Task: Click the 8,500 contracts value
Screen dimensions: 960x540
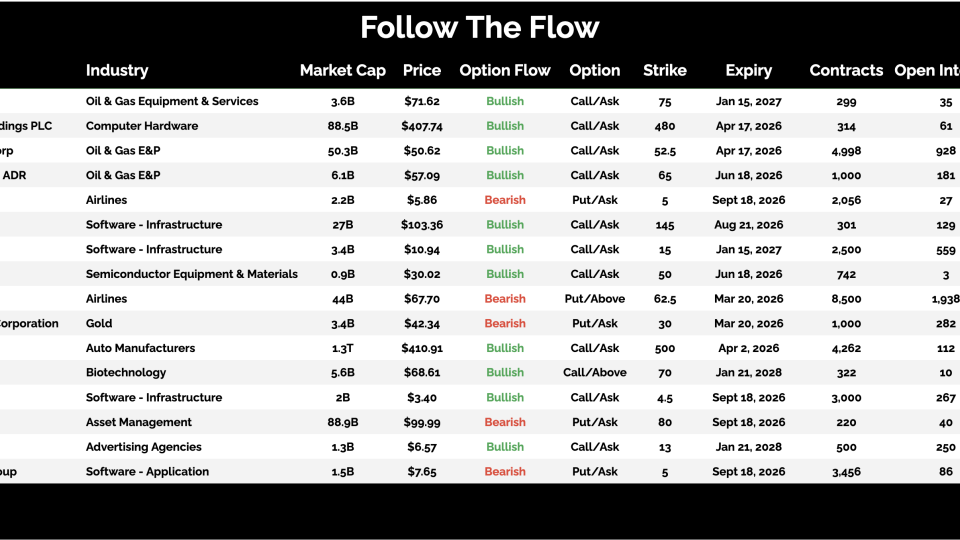Action: point(846,299)
